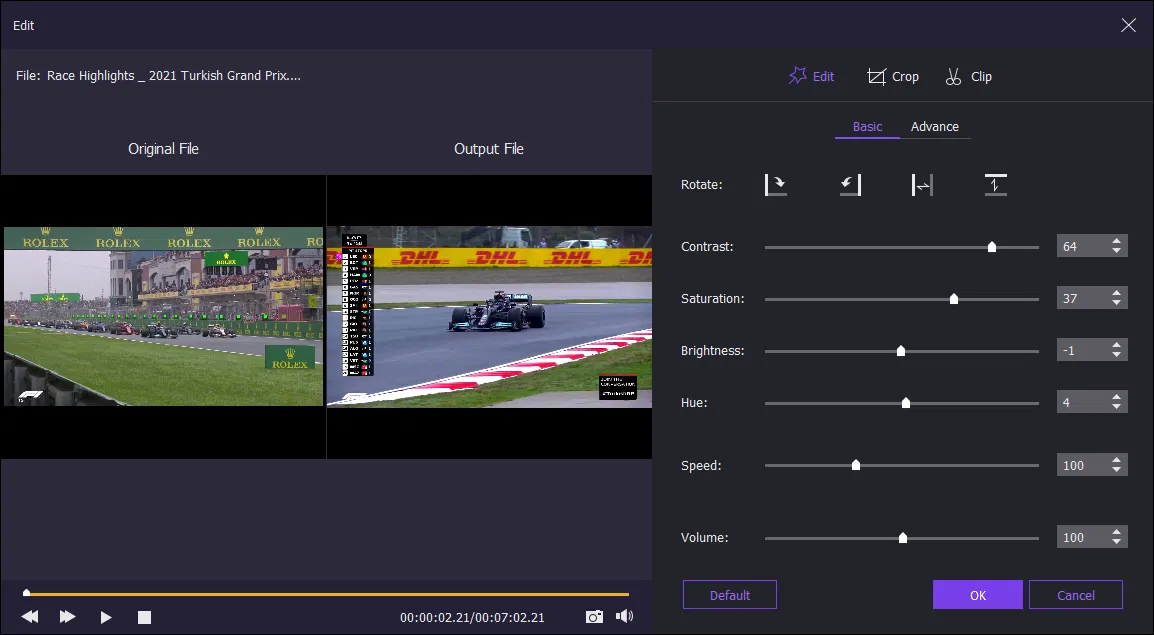Decrease Contrast value with down arrow

[x=1116, y=251]
